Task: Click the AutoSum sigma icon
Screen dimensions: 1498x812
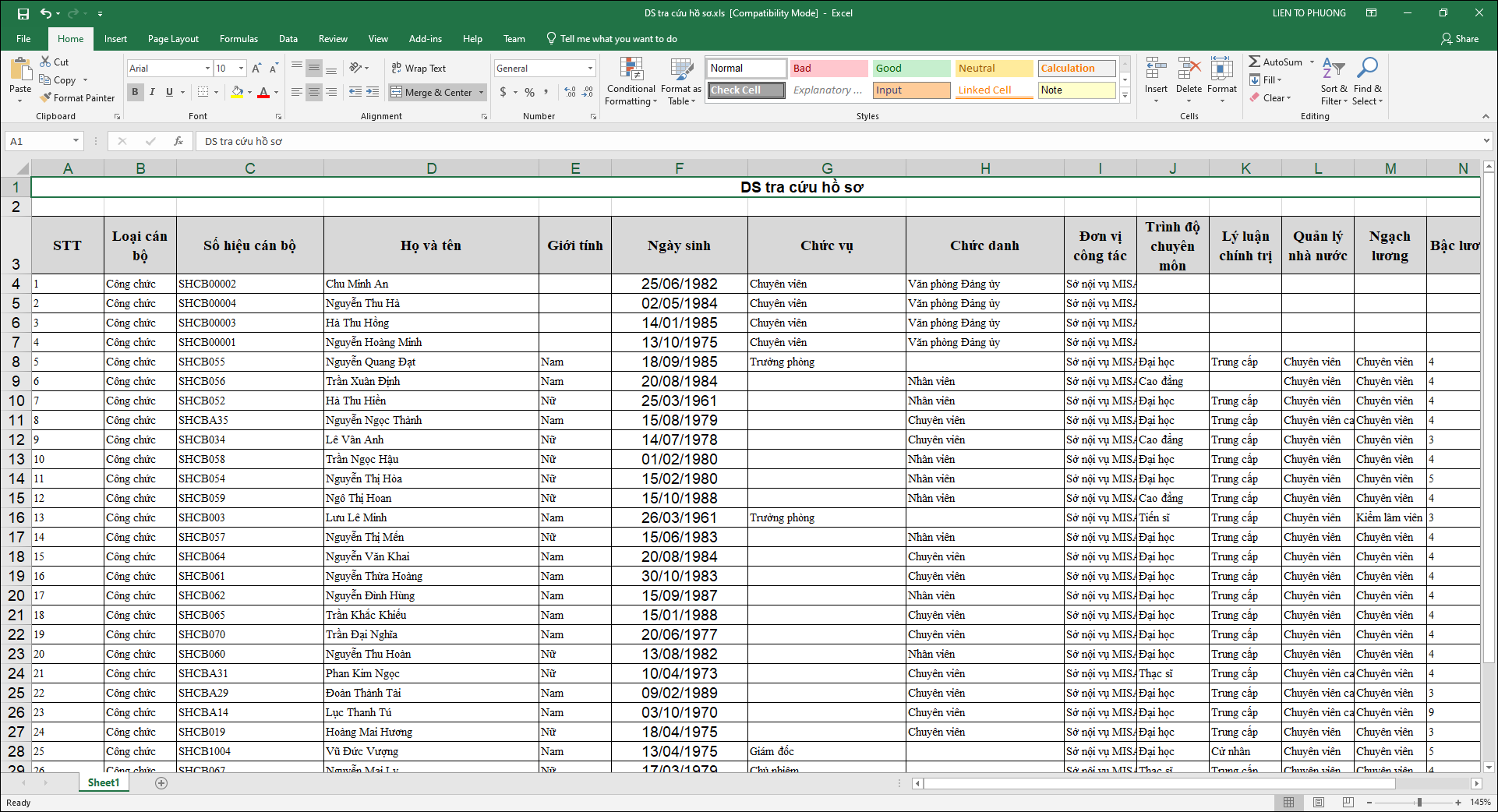Action: click(x=1254, y=62)
